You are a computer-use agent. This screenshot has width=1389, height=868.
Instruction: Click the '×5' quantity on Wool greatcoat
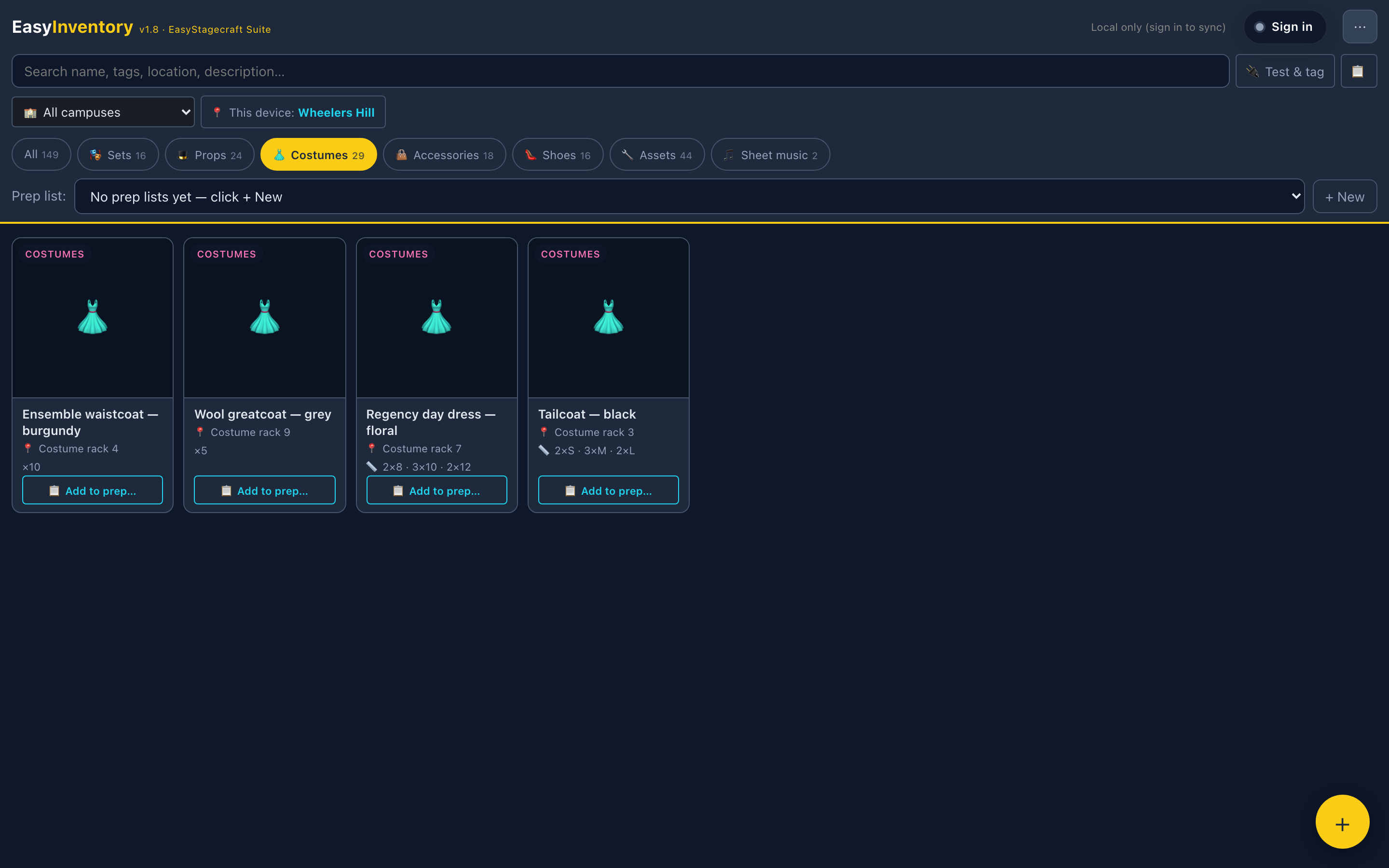tap(201, 451)
